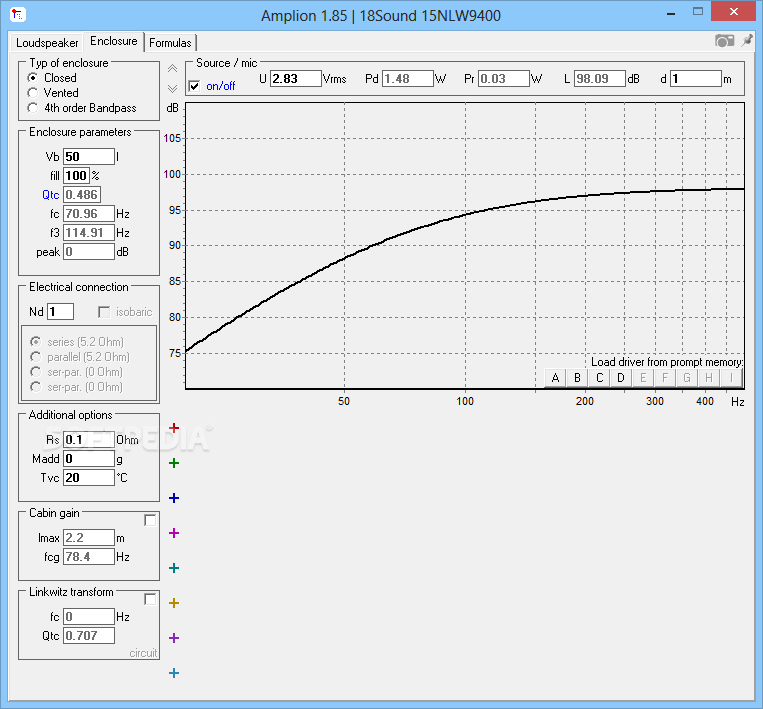Click the Amplion app icon in title bar
The height and width of the screenshot is (709, 763).
18,15
